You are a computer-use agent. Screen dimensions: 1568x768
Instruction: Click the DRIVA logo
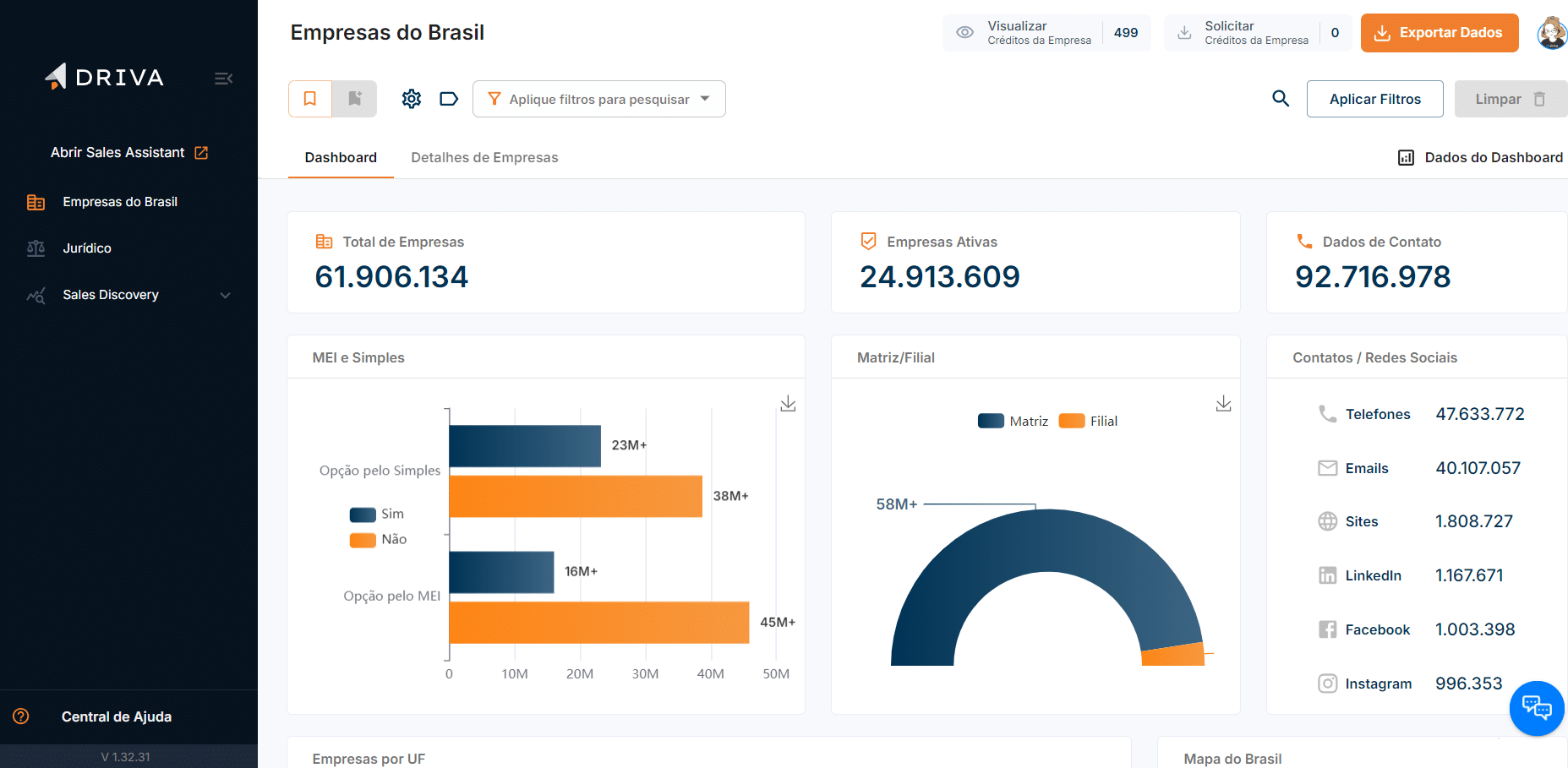coord(104,77)
